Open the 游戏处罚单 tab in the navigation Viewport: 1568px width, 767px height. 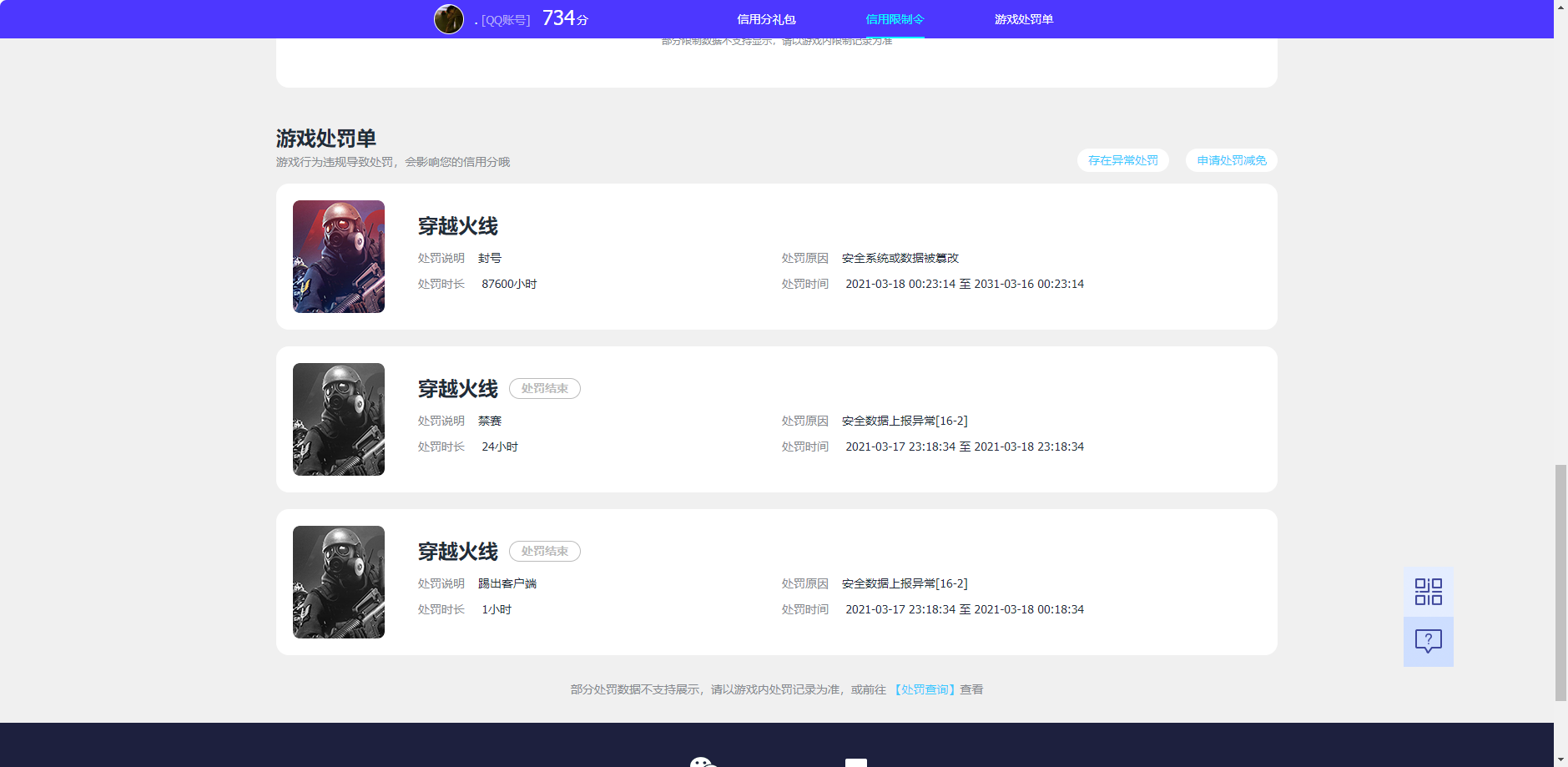click(1024, 18)
